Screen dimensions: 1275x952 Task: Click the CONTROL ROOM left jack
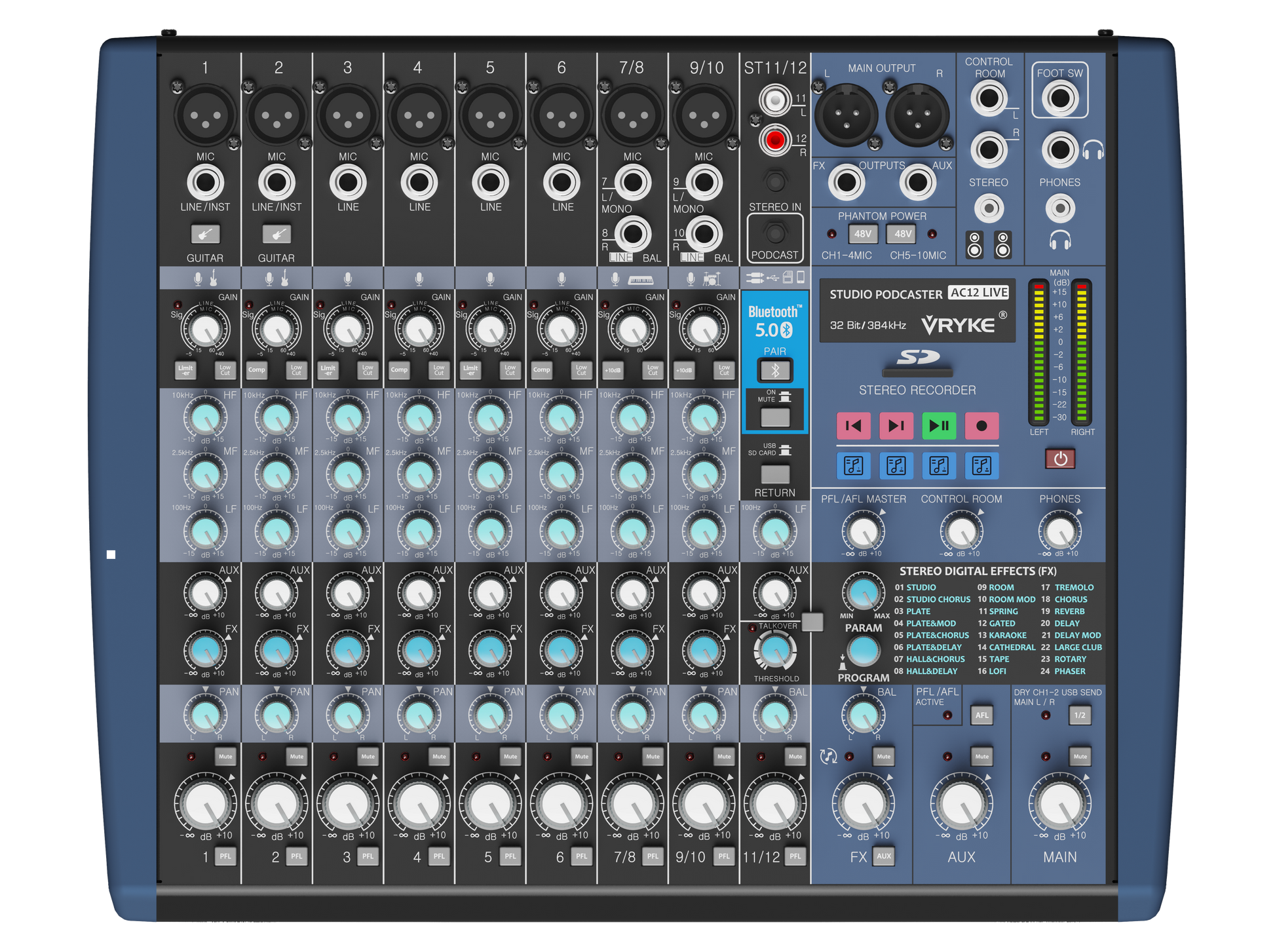coord(989,99)
